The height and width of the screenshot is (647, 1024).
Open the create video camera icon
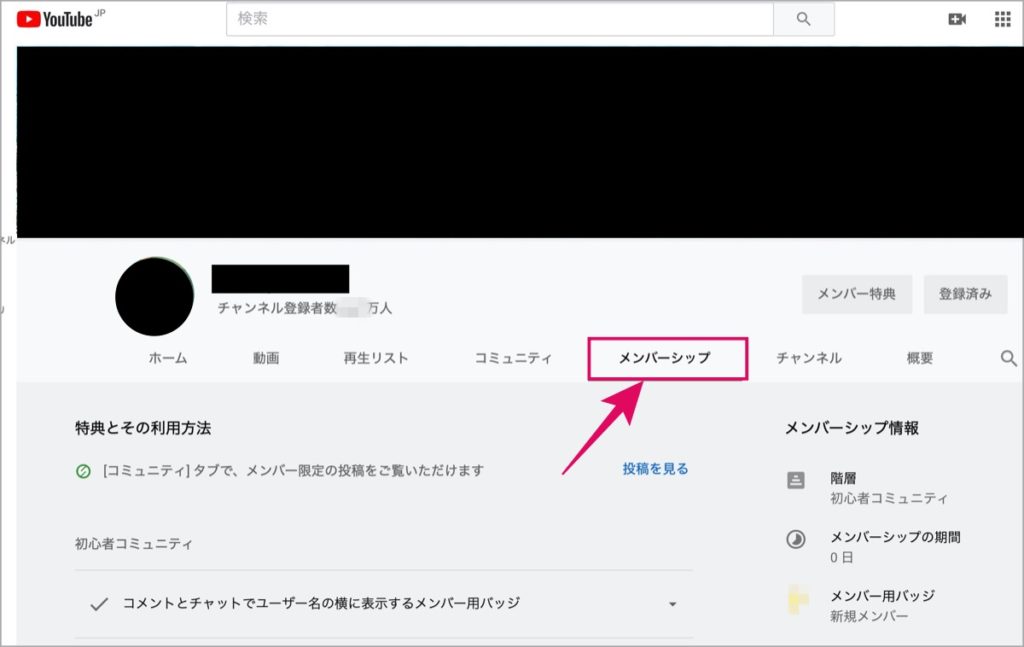coord(957,19)
